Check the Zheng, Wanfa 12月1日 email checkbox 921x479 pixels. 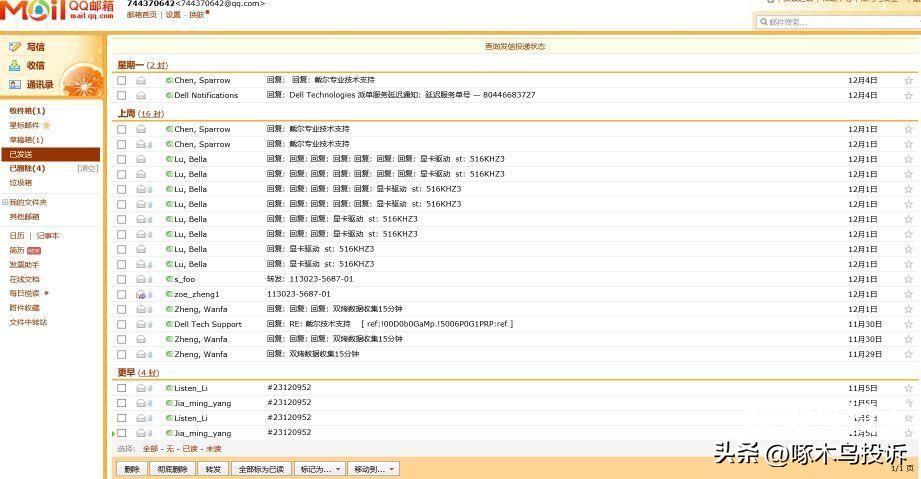pos(122,309)
